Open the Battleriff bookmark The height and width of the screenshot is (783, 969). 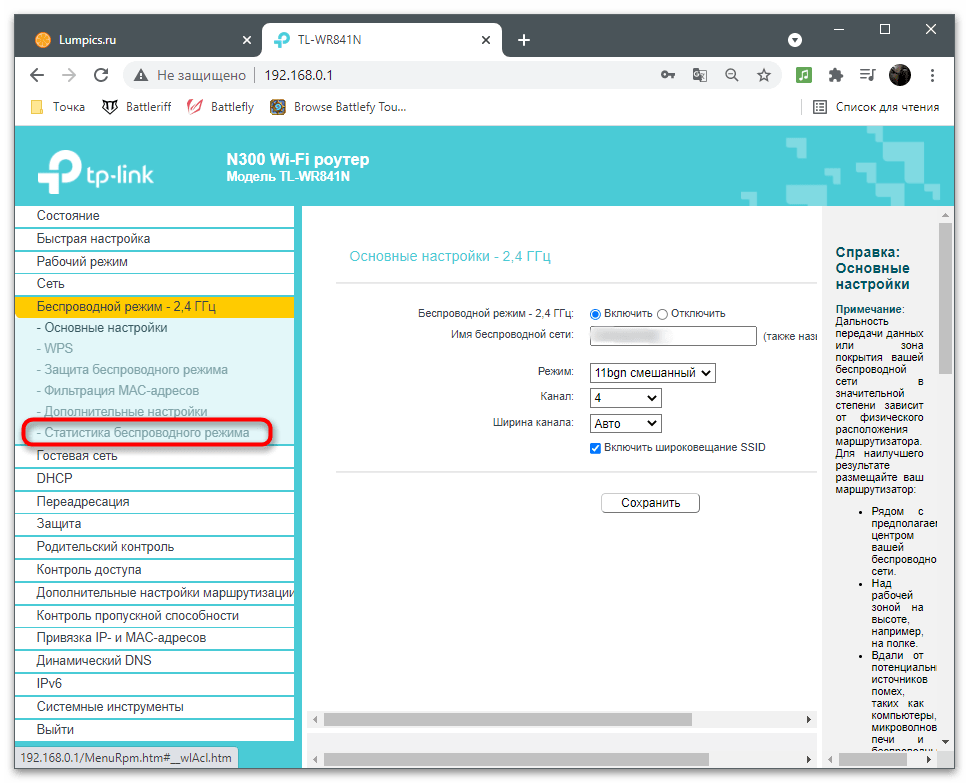tap(137, 107)
